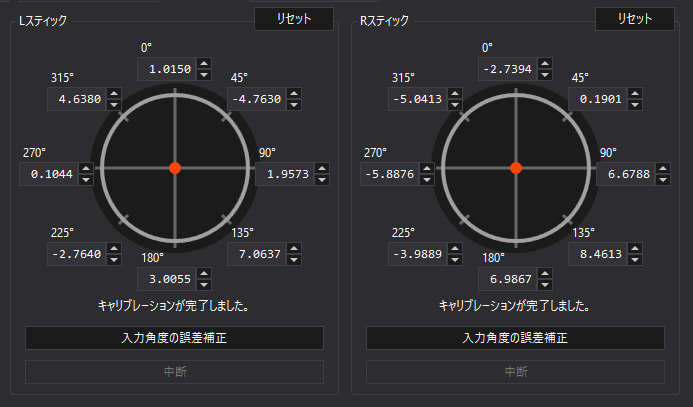Increase L stick 315° value 4.6380
The width and height of the screenshot is (693, 407).
coord(114,94)
